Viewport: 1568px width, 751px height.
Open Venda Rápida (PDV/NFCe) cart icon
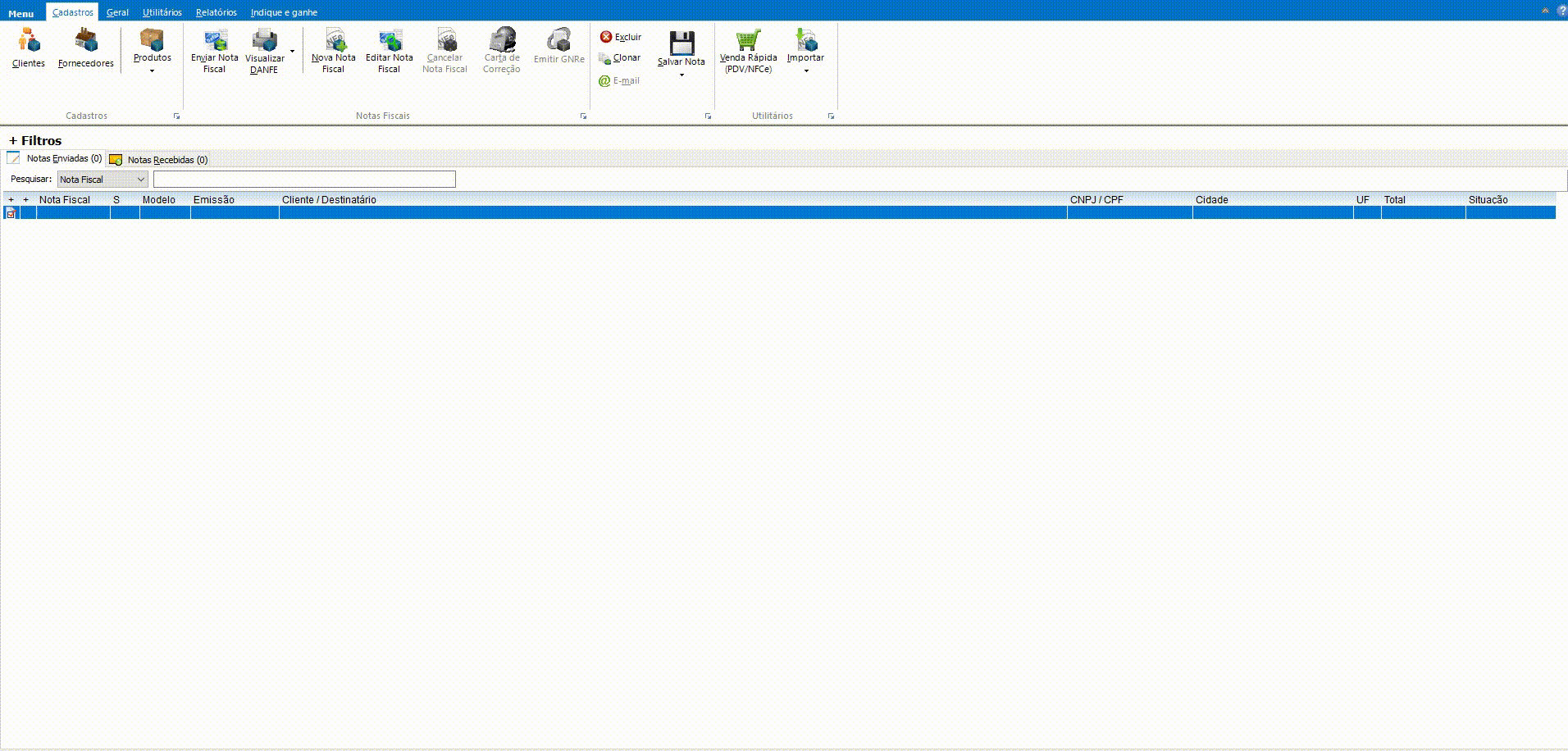[748, 40]
